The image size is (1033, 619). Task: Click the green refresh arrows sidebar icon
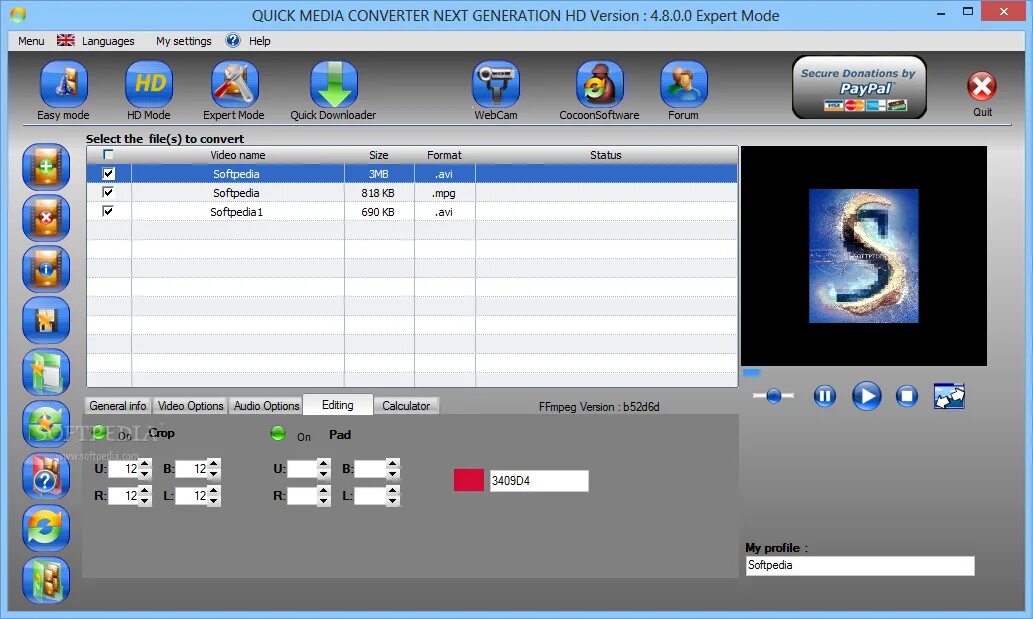46,527
